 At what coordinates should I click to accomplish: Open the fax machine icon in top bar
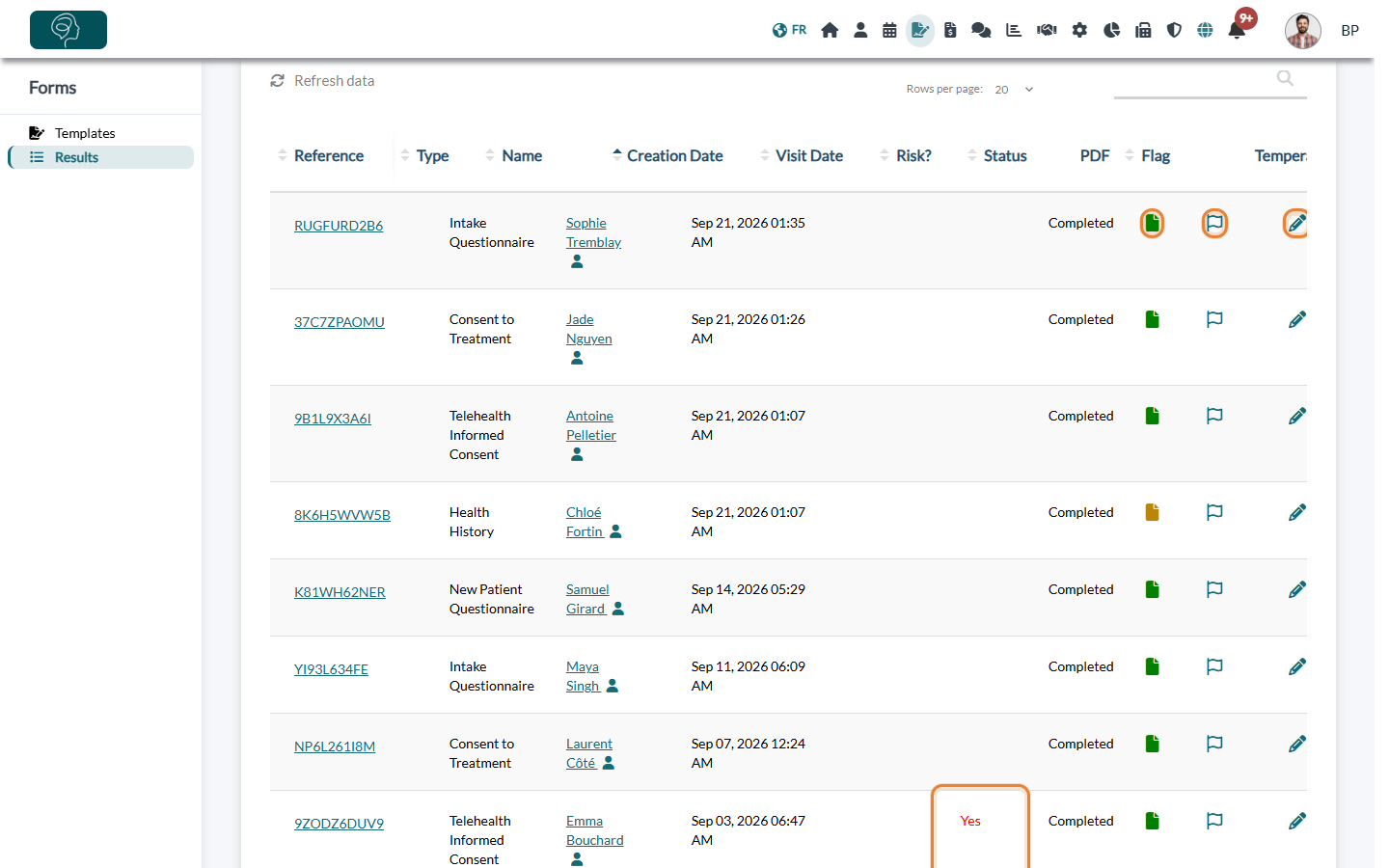1143,30
